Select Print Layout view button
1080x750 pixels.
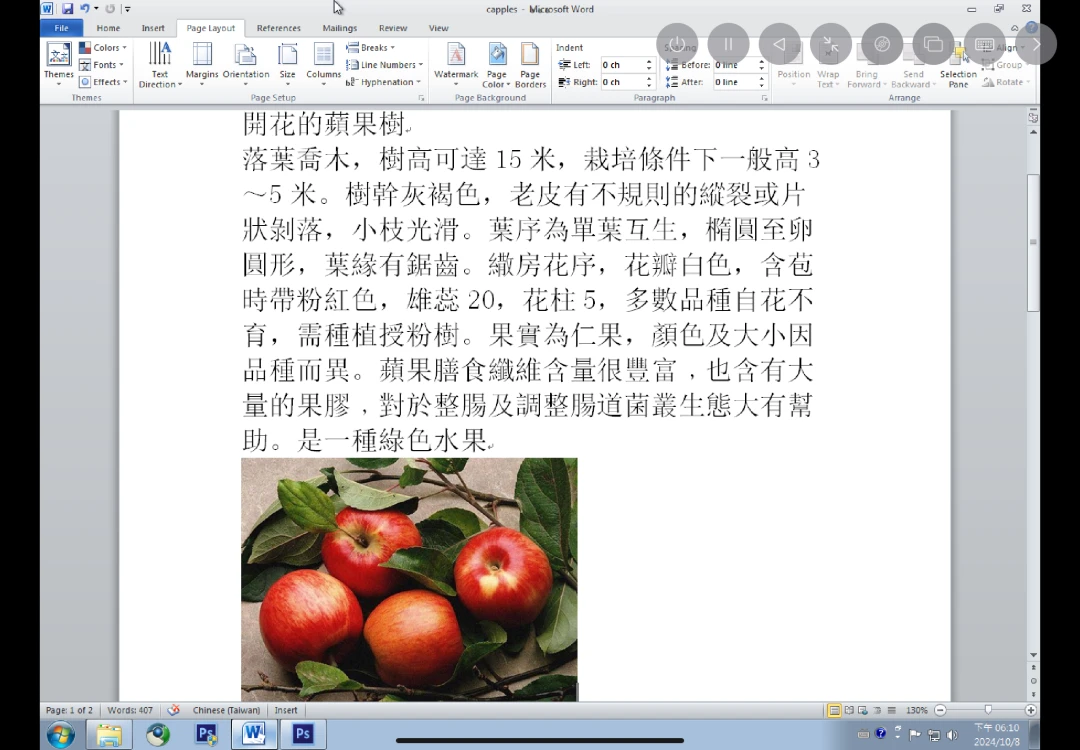pos(834,710)
